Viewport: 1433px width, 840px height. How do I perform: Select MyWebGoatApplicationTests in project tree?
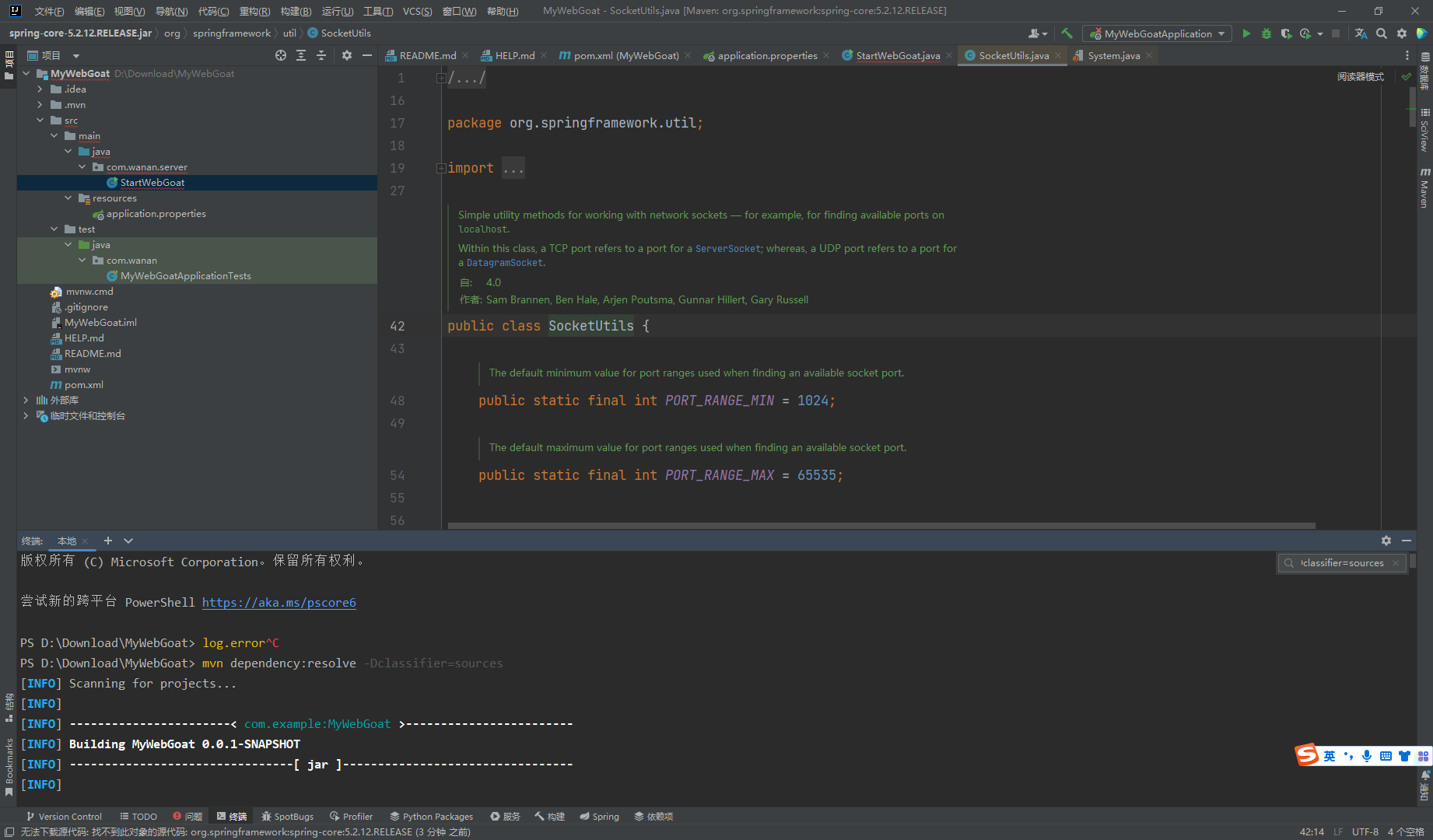coord(185,276)
